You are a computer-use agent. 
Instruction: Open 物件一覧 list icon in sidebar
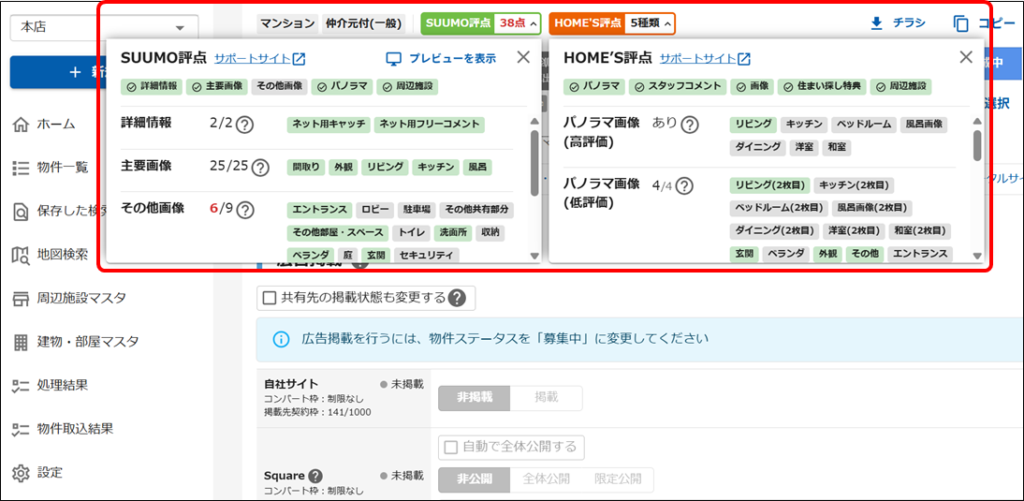tap(21, 167)
